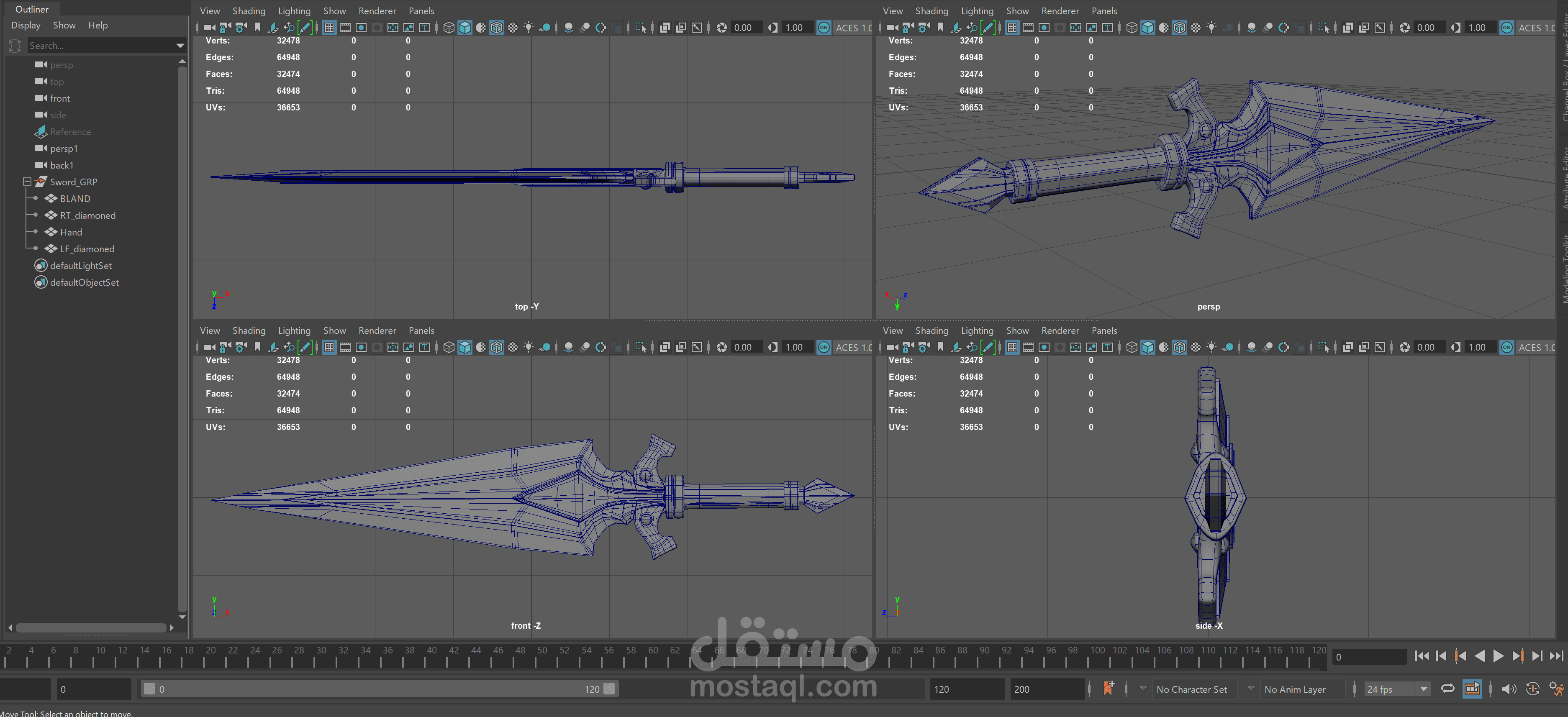Click wireframe shading icon in persp viewport
1568x717 pixels.
pos(1132,27)
